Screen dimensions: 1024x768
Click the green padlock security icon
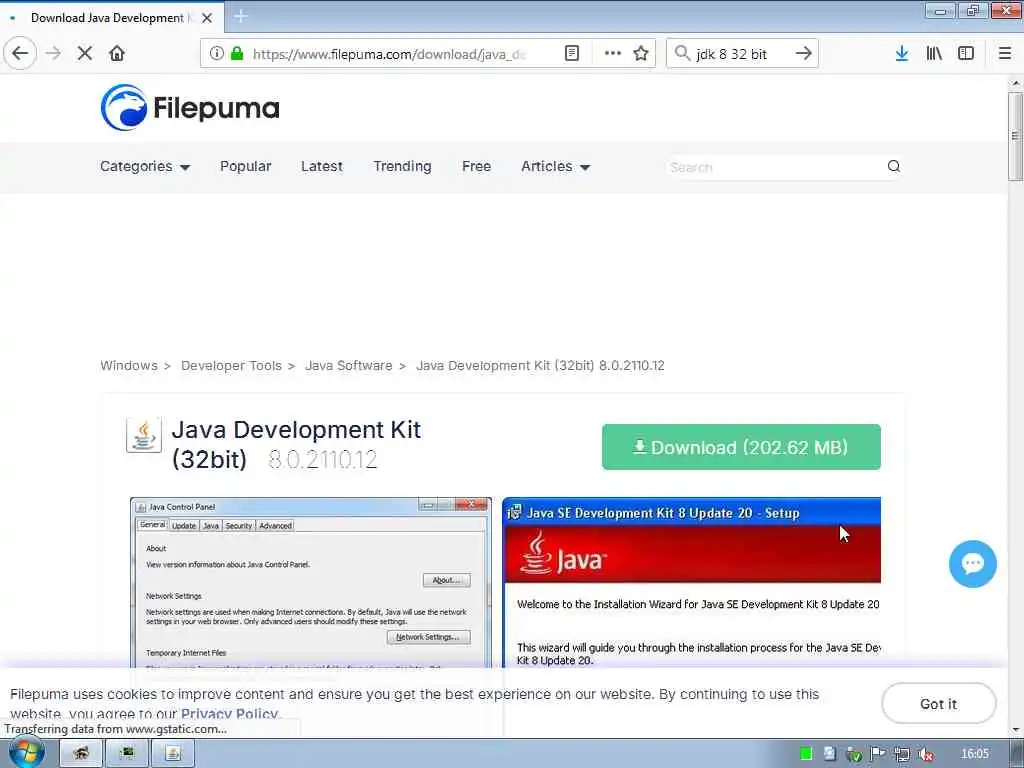[237, 54]
